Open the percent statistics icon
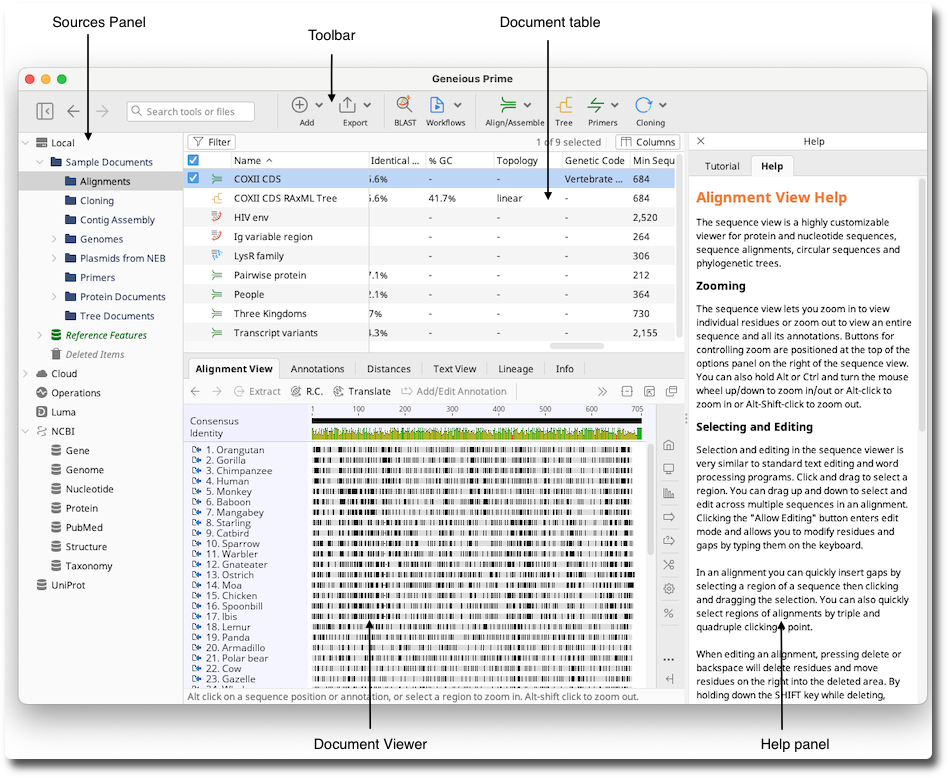 (x=669, y=613)
